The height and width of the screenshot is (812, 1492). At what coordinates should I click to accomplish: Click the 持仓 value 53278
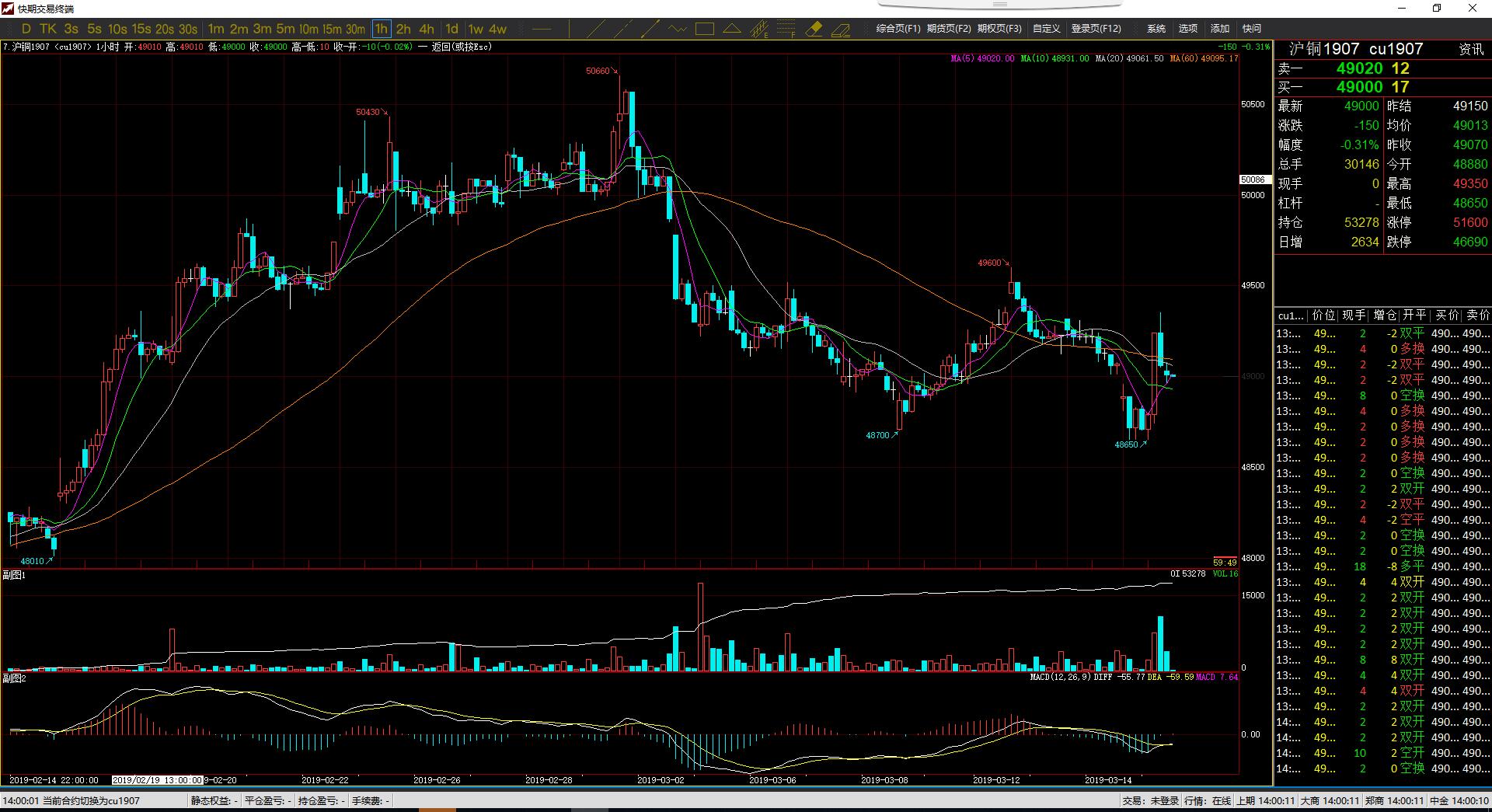coord(1361,222)
